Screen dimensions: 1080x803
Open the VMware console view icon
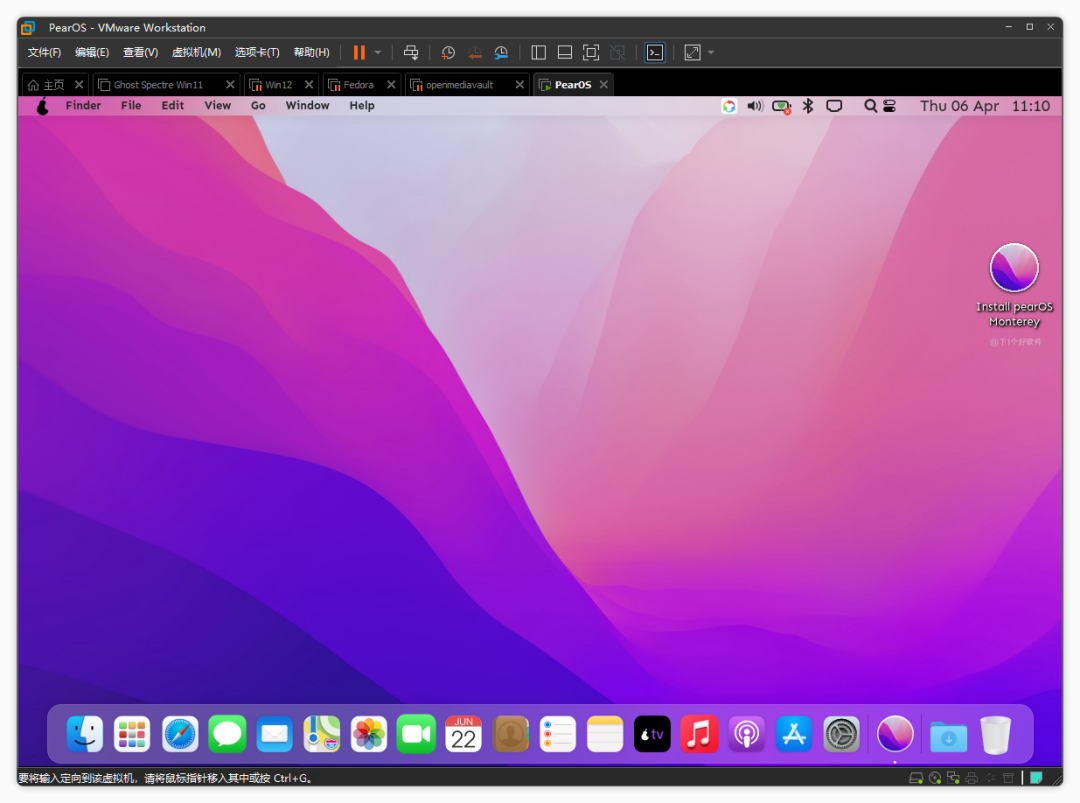tap(654, 53)
